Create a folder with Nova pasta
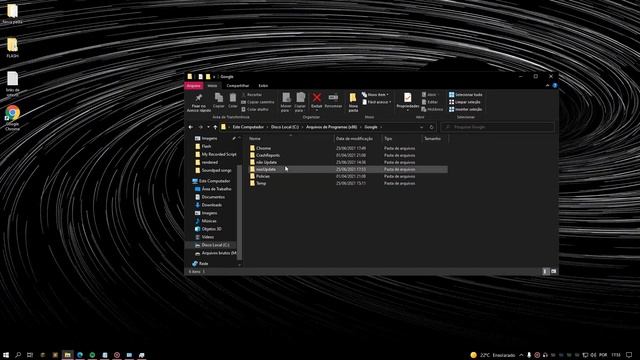Image resolution: width=640 pixels, height=360 pixels. 353,102
